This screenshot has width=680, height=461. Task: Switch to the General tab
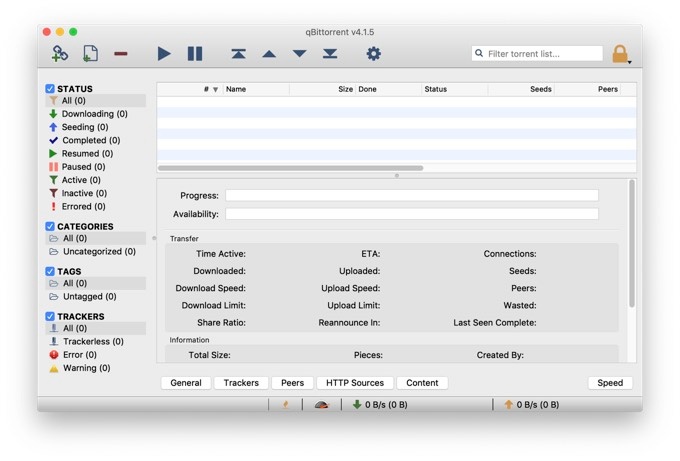pos(186,383)
